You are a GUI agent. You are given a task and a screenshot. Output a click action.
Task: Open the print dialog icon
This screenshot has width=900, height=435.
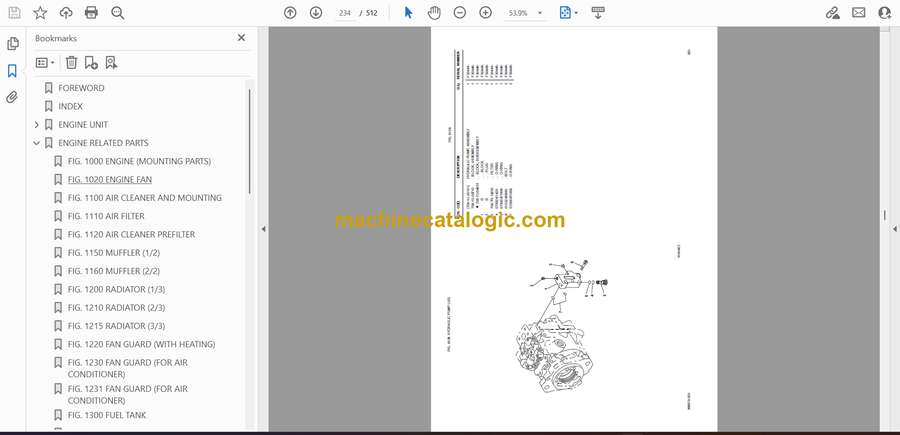[x=91, y=13]
